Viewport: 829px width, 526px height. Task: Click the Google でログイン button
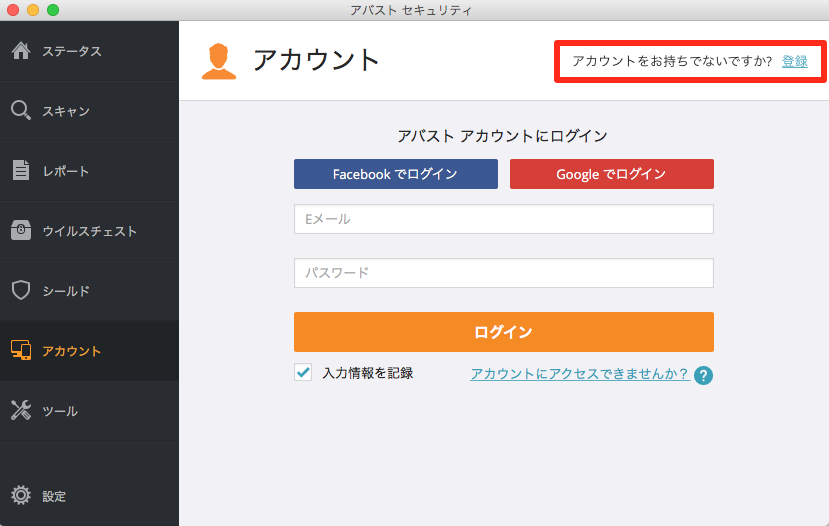pos(612,174)
